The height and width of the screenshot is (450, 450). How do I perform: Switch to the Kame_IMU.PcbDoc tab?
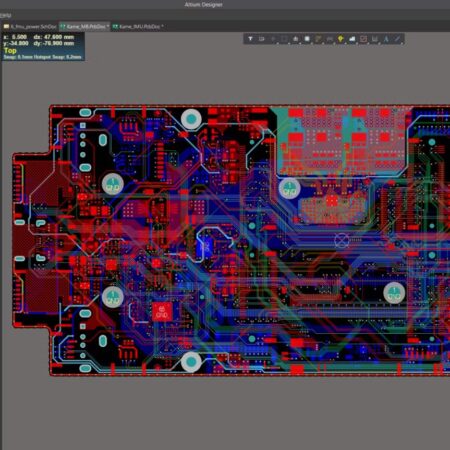(x=138, y=26)
